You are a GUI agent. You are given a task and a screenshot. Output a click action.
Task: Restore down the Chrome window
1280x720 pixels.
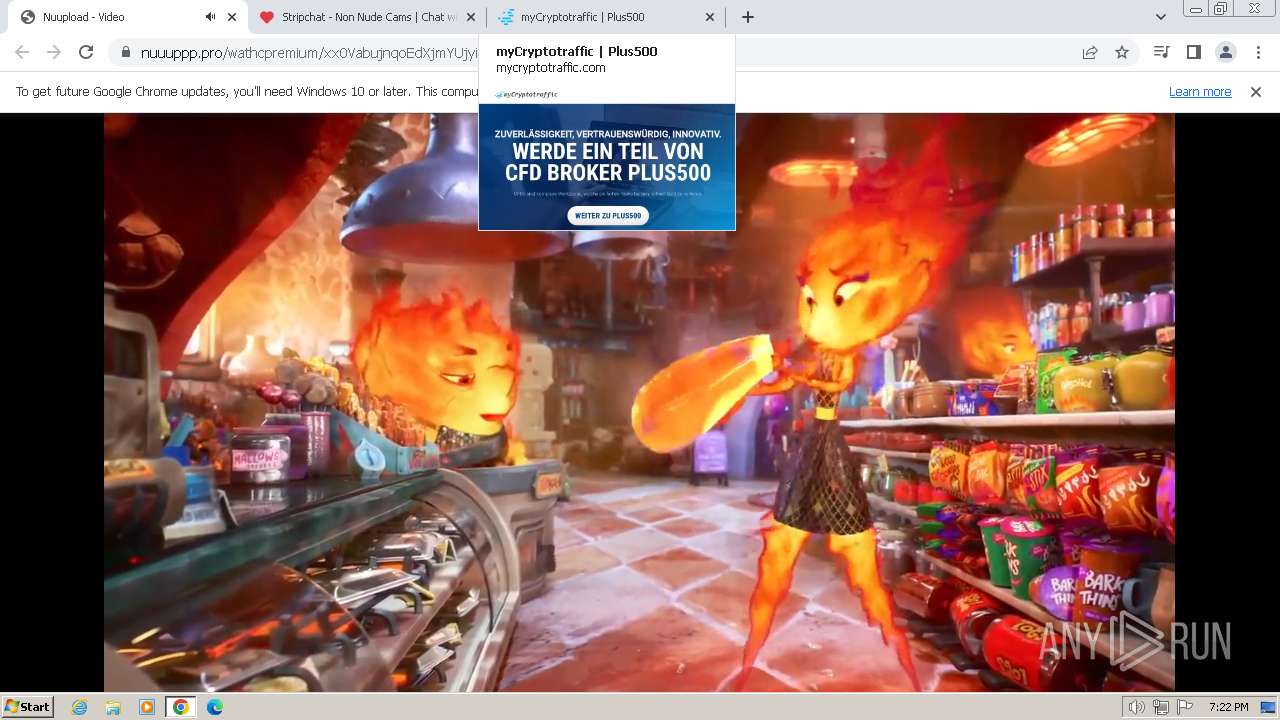click(x=1221, y=9)
